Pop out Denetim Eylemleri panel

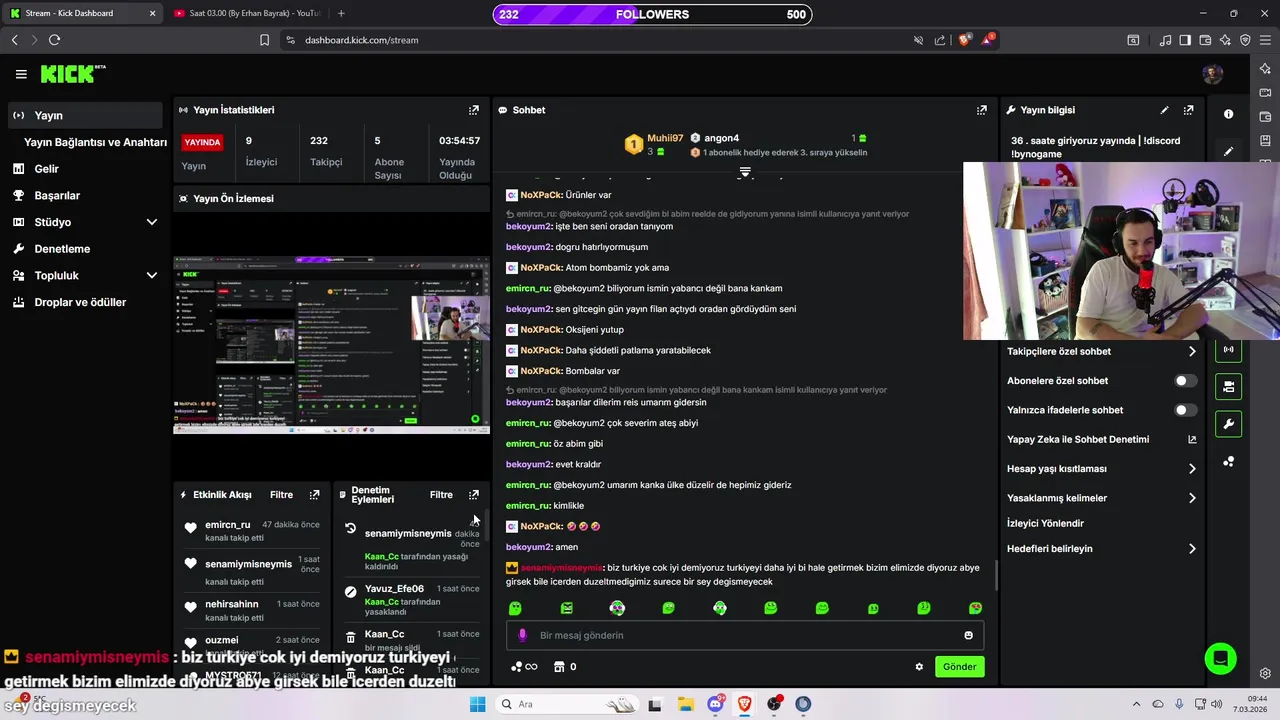474,495
